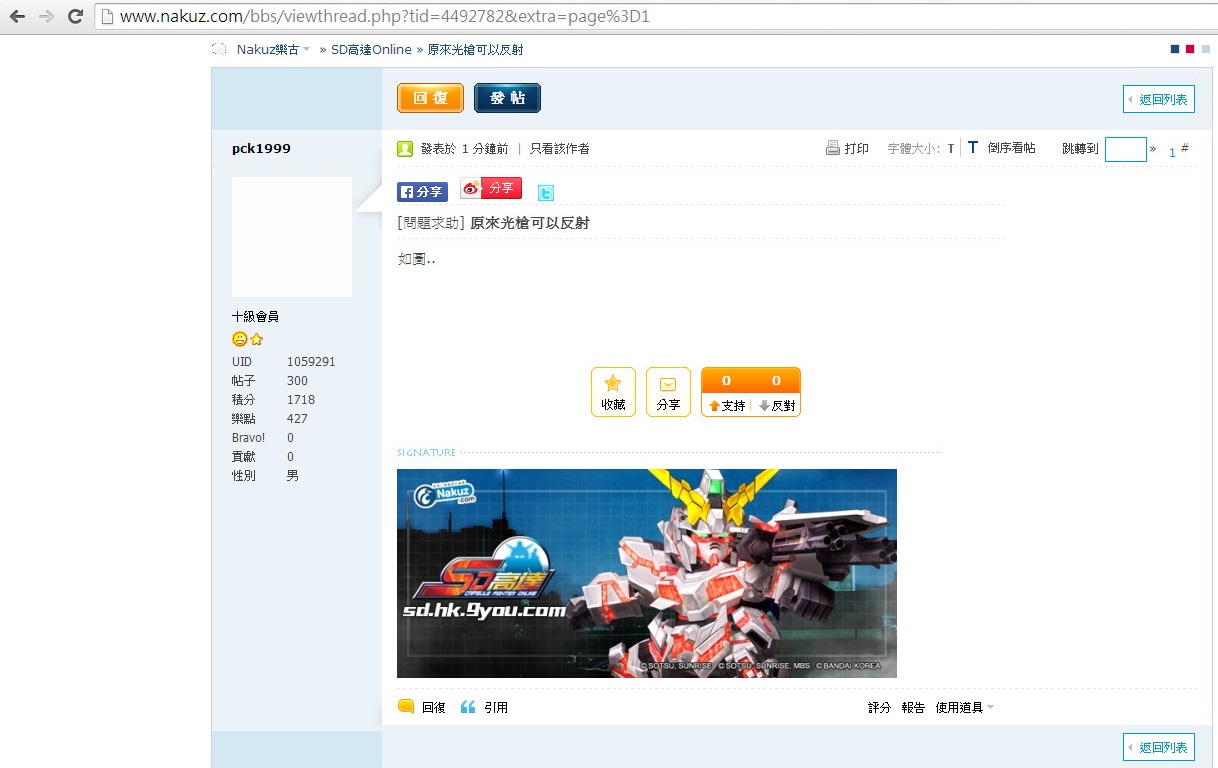The height and width of the screenshot is (768, 1218).
Task: Click 評分 to rate the post
Action: pyautogui.click(x=879, y=707)
